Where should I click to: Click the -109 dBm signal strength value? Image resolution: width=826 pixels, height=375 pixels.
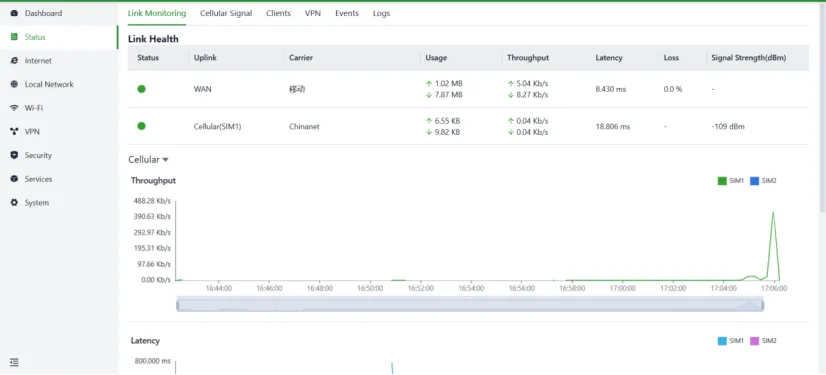point(728,126)
